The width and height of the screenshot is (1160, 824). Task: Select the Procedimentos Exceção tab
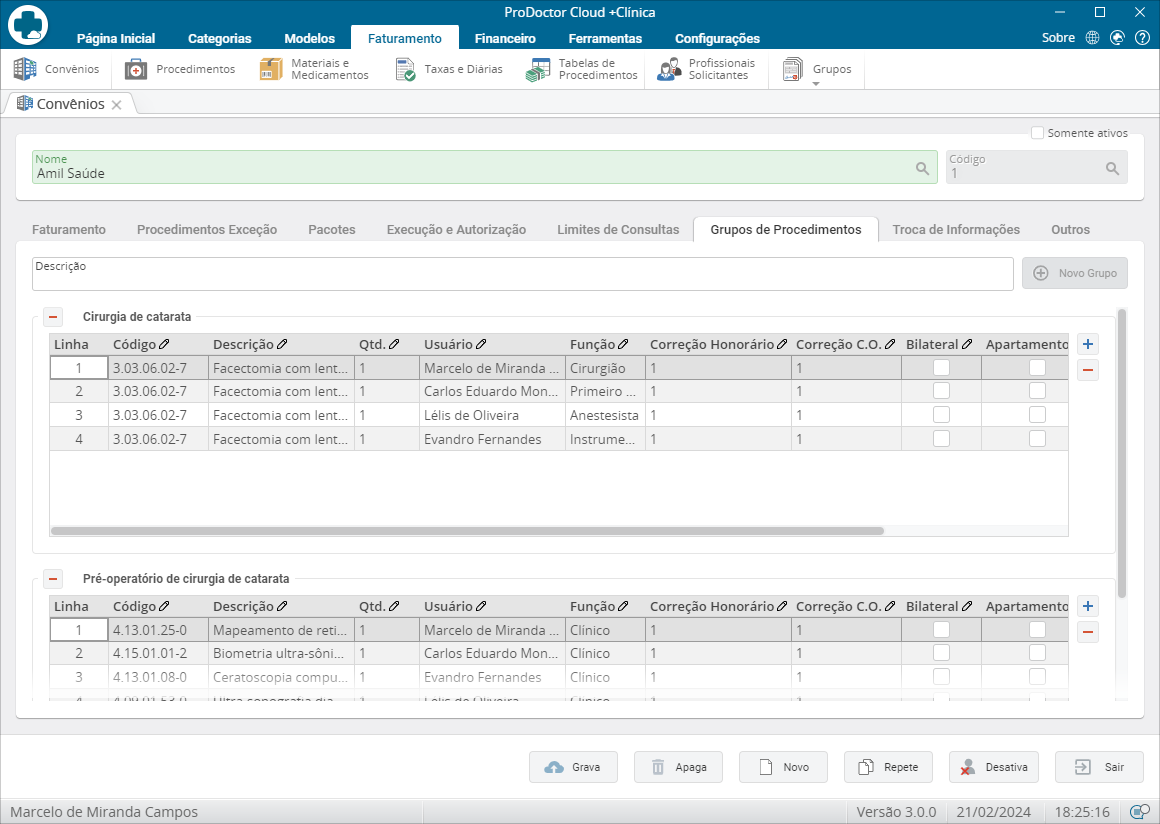pyautogui.click(x=207, y=229)
